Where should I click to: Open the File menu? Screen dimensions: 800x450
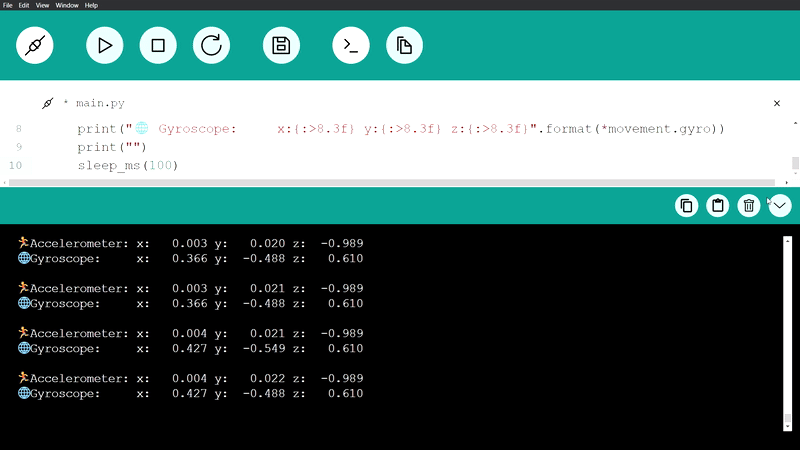click(x=9, y=5)
